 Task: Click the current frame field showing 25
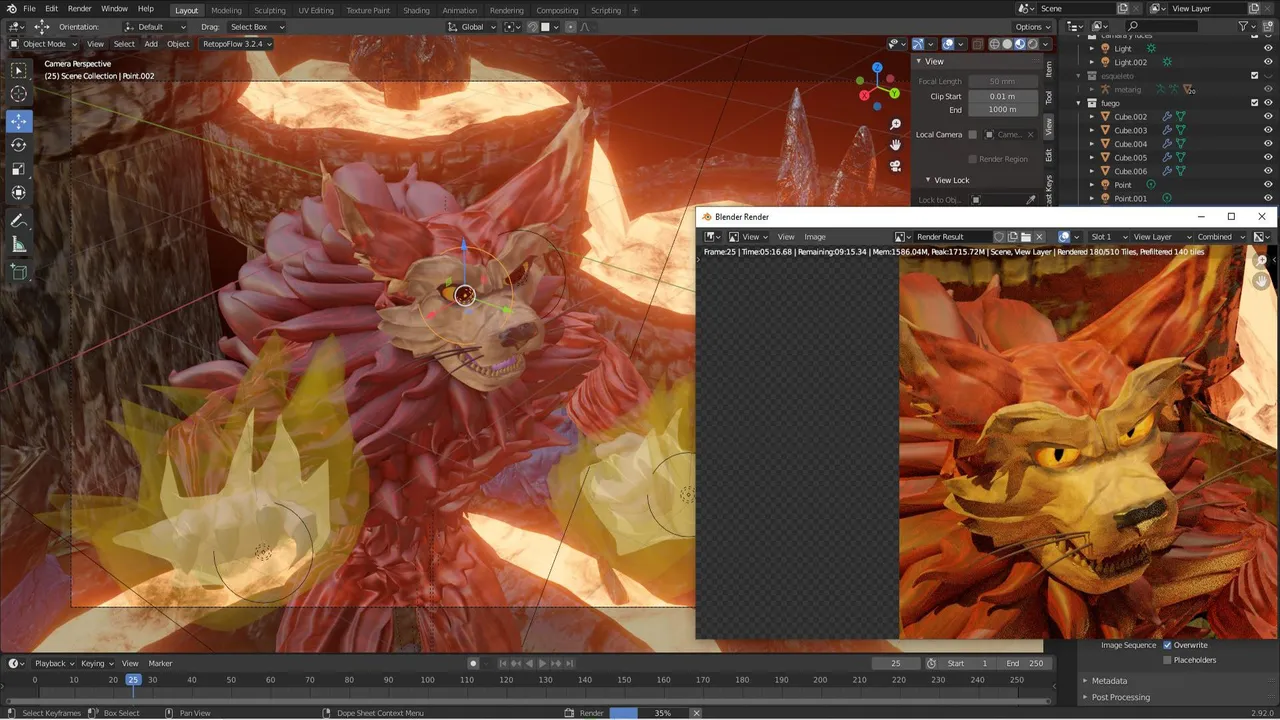[896, 663]
